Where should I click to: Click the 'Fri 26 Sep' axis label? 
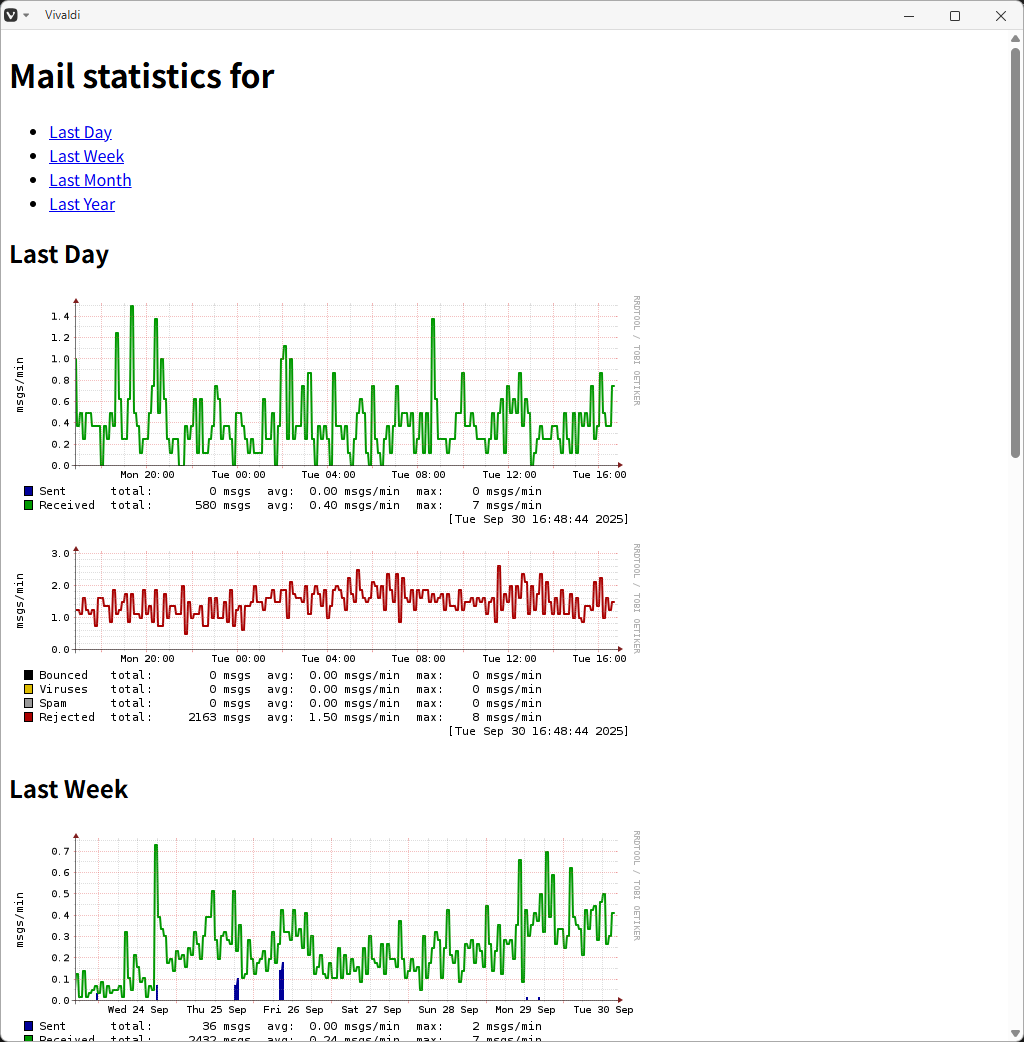(293, 1009)
